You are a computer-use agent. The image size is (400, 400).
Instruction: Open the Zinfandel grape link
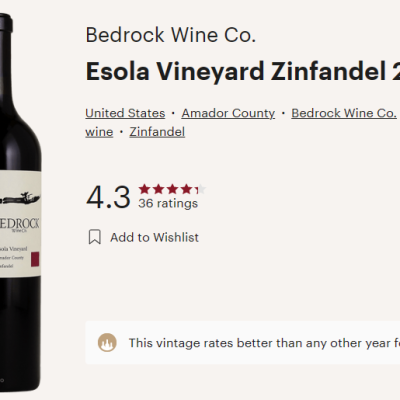click(x=157, y=132)
